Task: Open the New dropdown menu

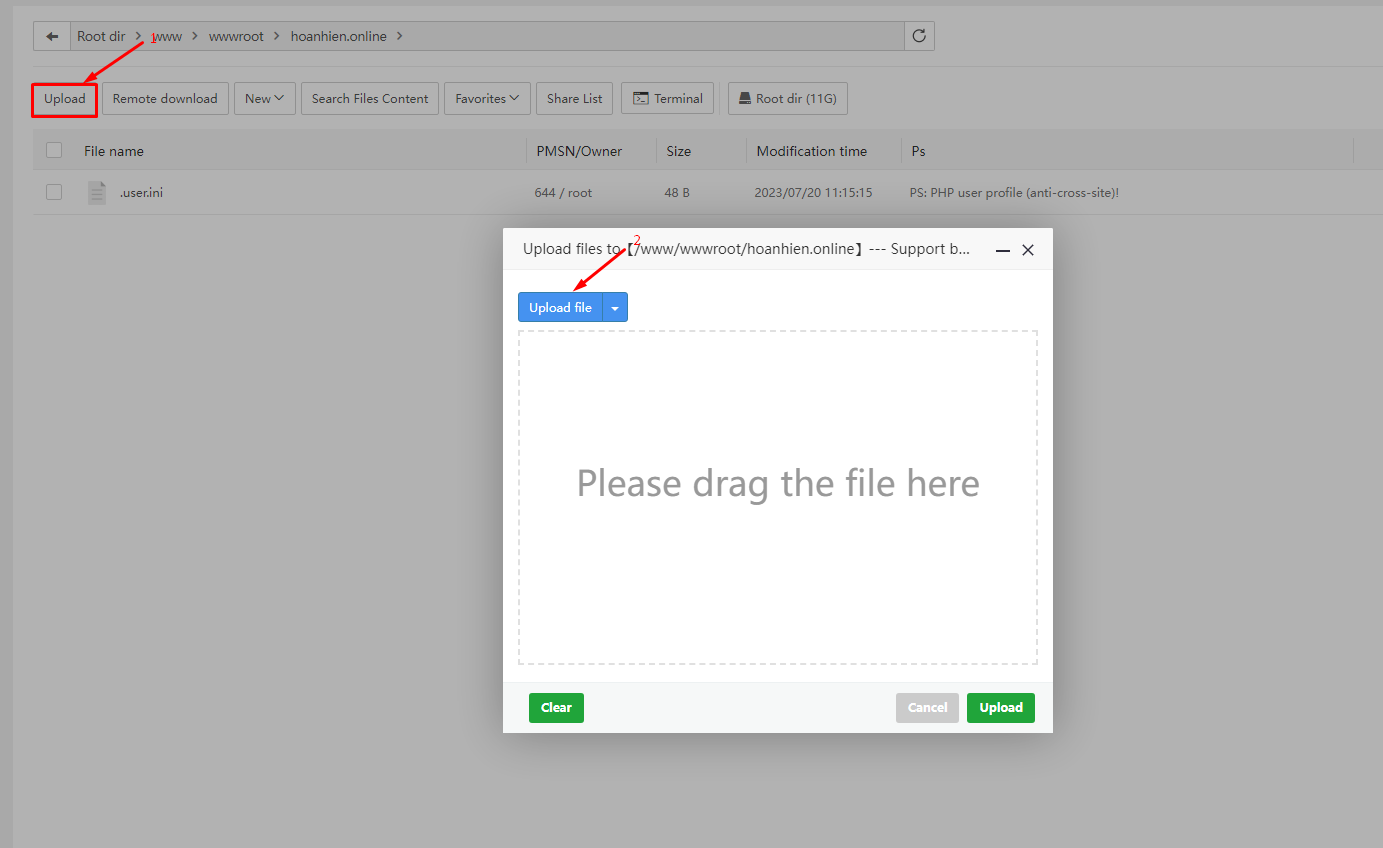Action: coord(265,98)
